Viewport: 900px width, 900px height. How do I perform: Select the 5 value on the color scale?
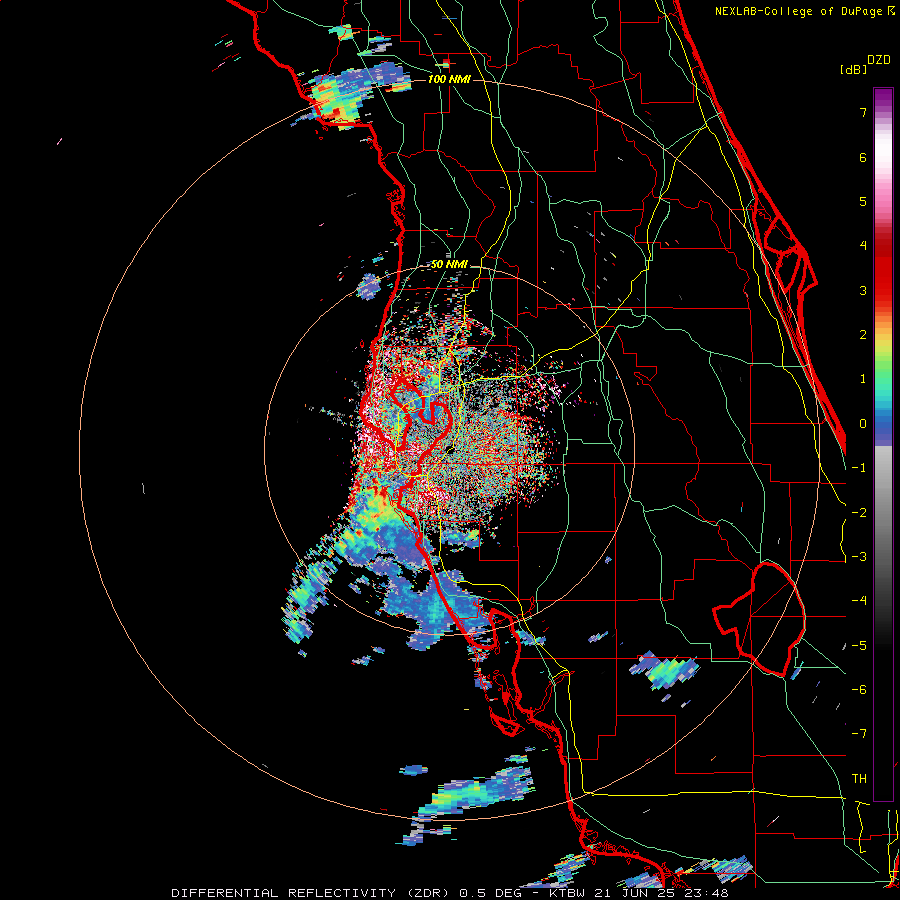click(863, 201)
